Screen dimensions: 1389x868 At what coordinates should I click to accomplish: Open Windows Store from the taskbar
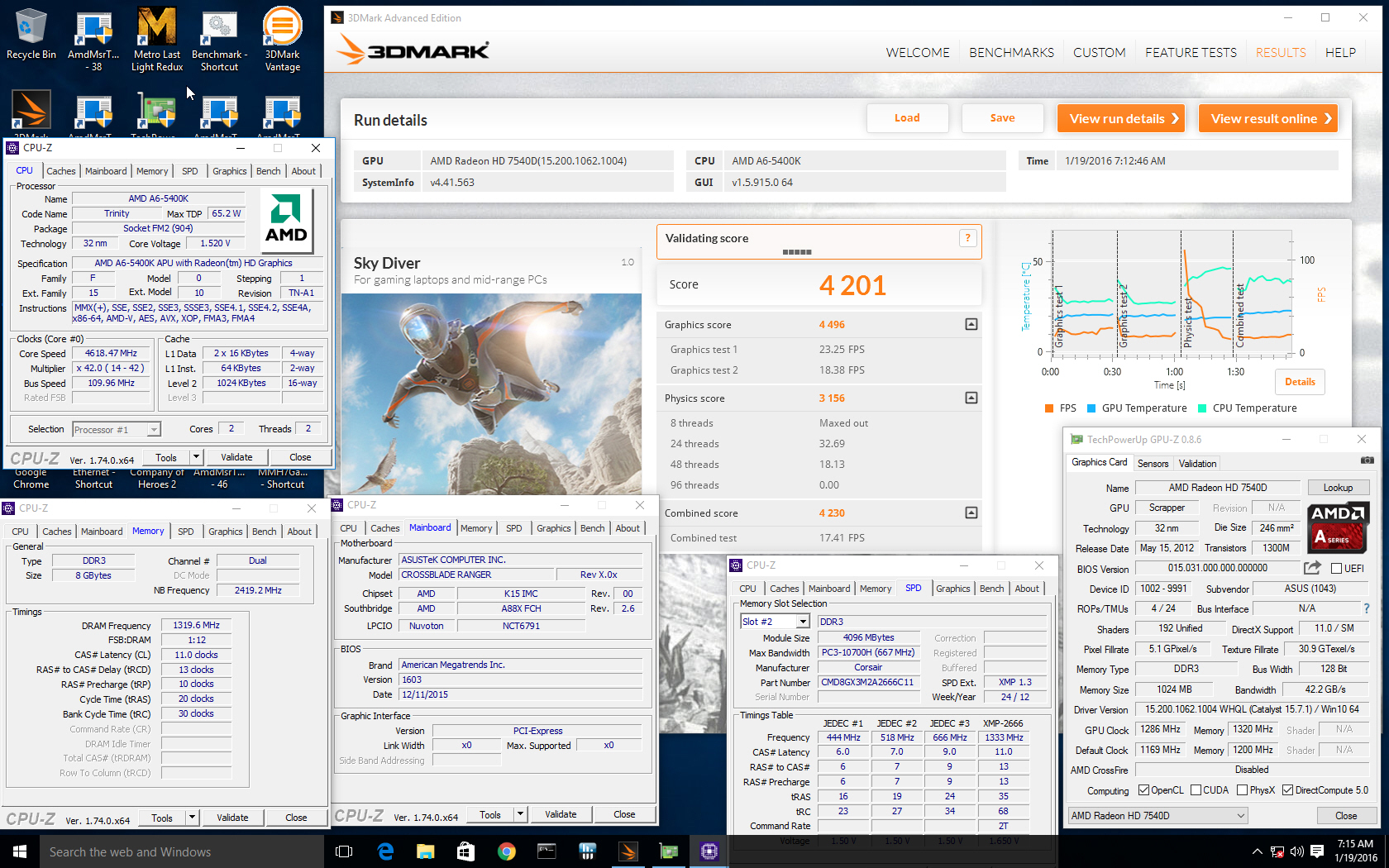[x=465, y=851]
